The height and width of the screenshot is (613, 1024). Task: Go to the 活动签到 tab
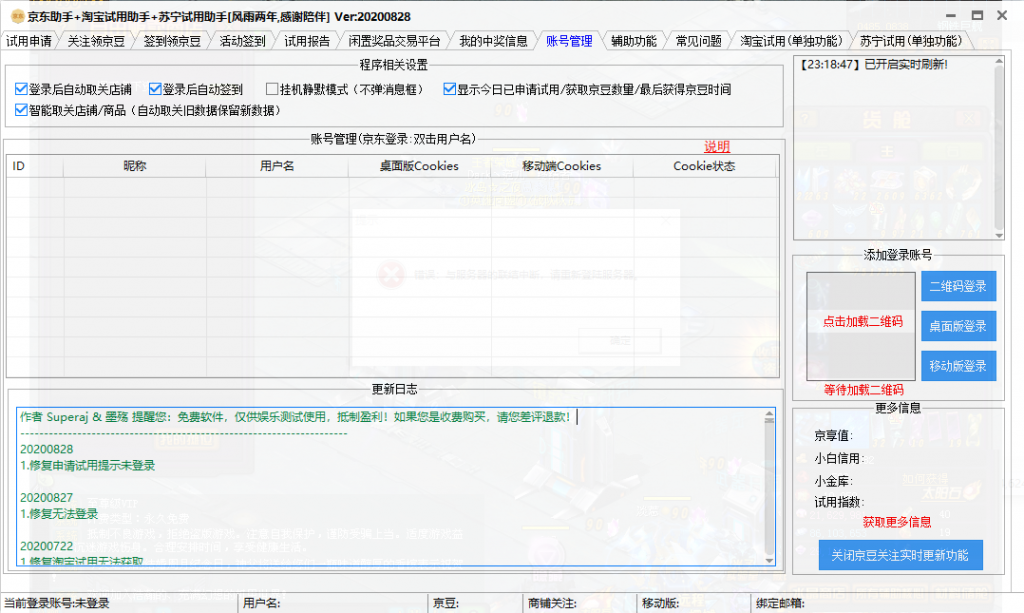click(x=242, y=41)
